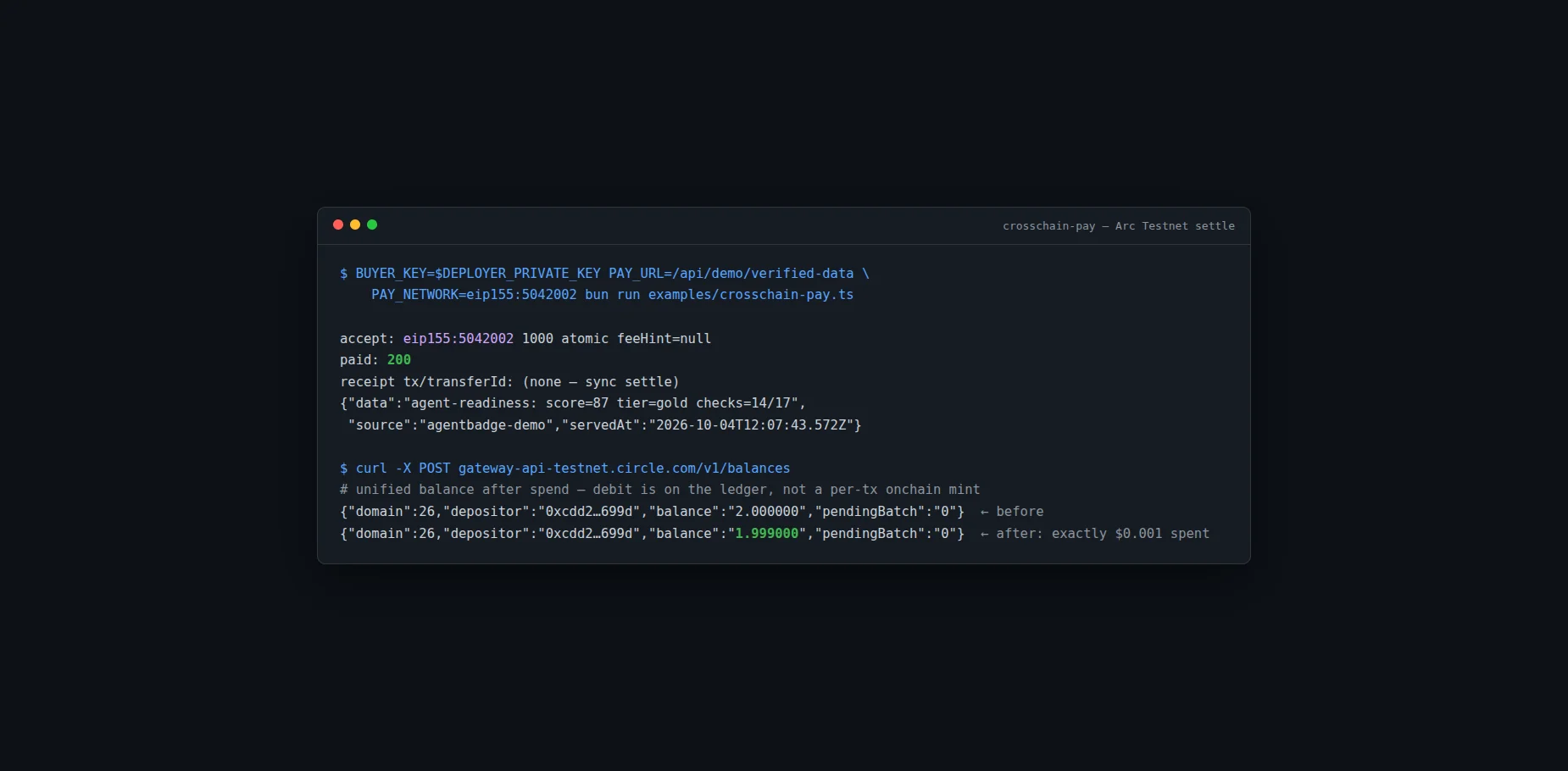The width and height of the screenshot is (1568, 771).
Task: Click "pendingBatch":"0" on the after line
Action: tap(885, 534)
